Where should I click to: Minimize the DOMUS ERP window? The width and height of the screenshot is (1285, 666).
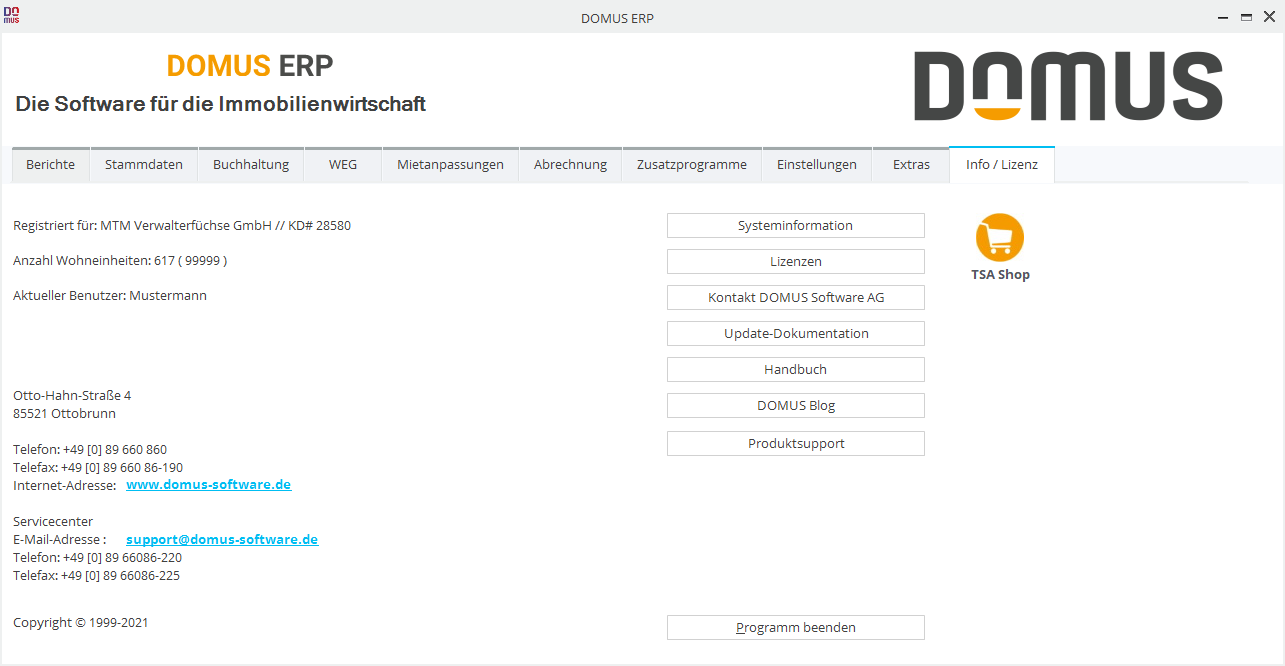tap(1223, 17)
